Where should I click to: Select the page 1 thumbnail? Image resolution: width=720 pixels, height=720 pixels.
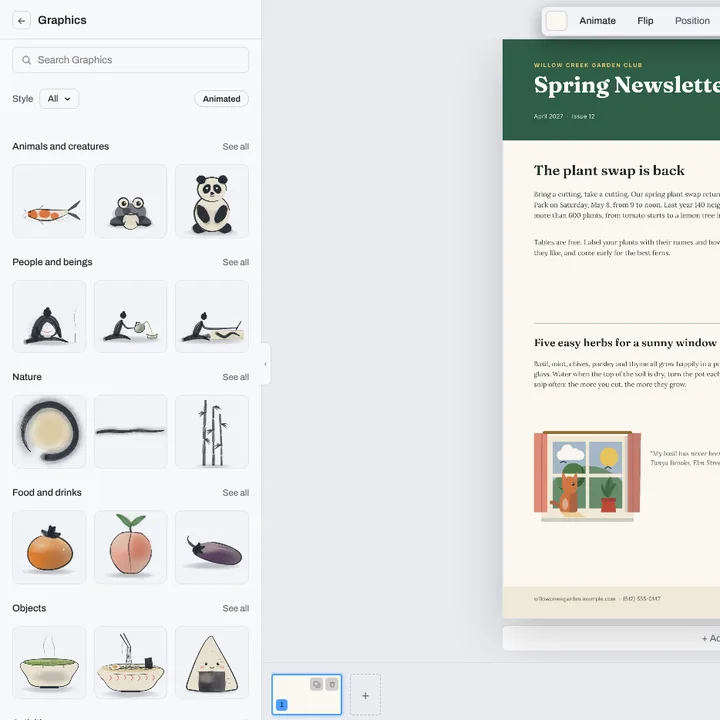click(306, 694)
